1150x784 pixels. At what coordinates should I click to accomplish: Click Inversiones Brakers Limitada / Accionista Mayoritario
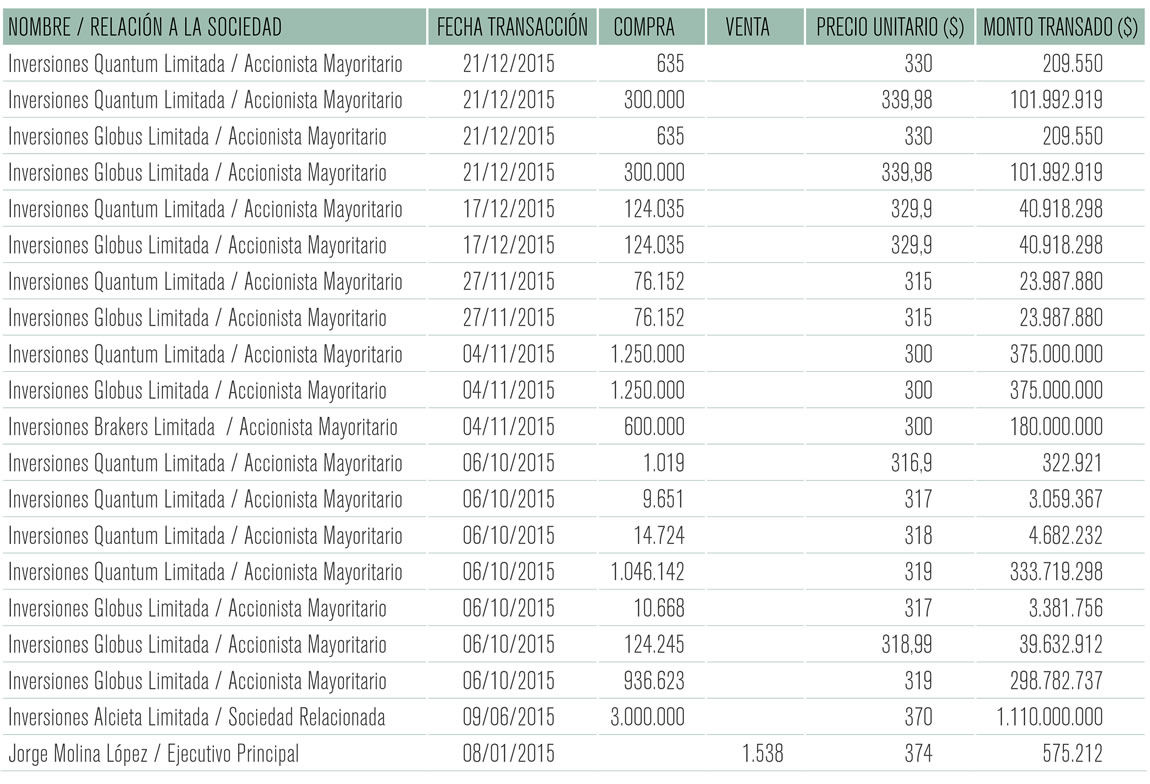(x=202, y=427)
